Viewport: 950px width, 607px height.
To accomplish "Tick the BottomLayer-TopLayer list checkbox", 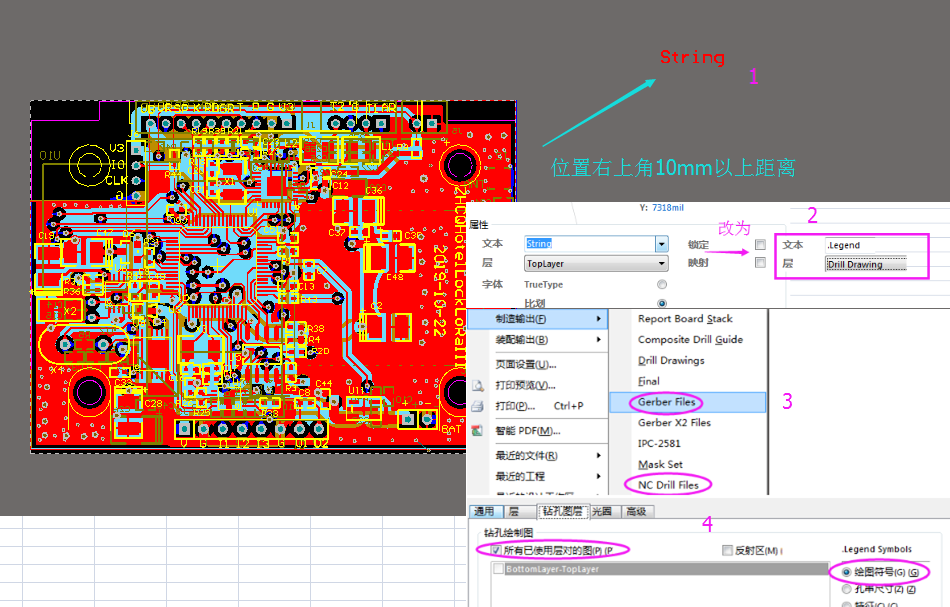I will [498, 569].
